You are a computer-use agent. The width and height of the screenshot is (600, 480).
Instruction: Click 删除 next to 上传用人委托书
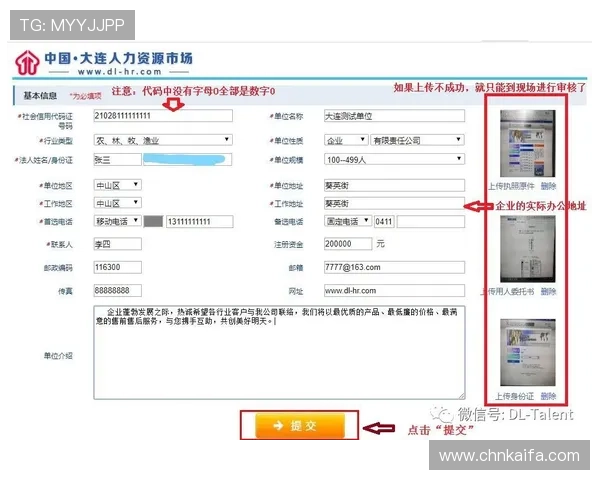(x=548, y=292)
